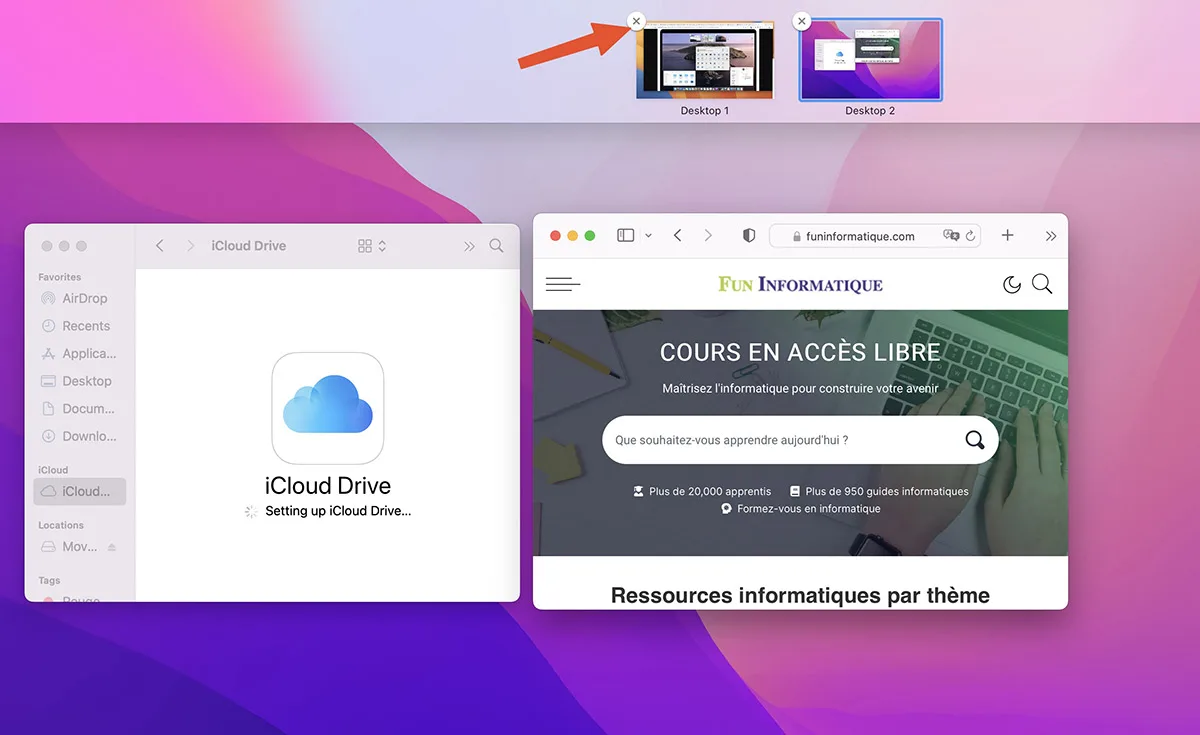Open Safari privacy report shield
Screen dimensions: 1200x735
pos(749,236)
